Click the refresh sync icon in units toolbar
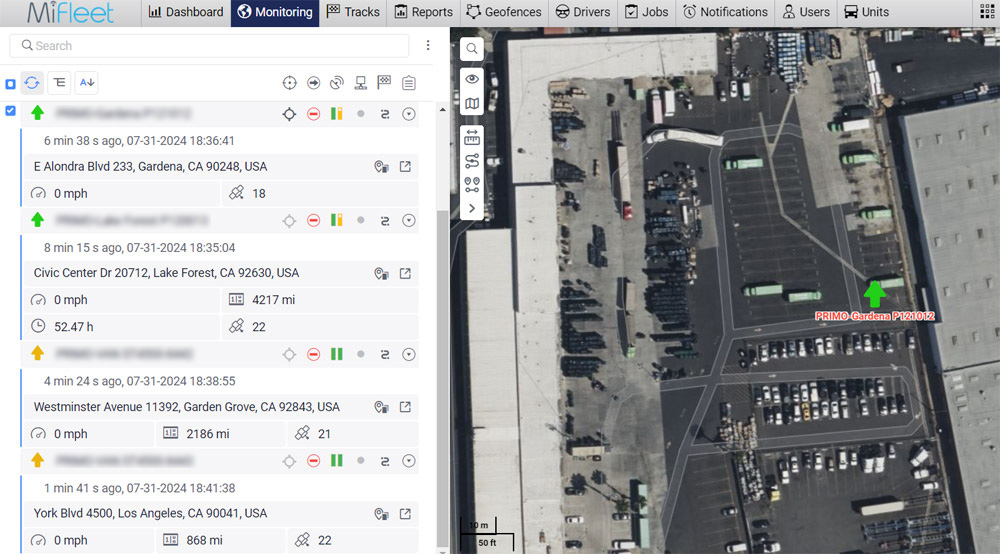The height and width of the screenshot is (554, 1000). [32, 83]
